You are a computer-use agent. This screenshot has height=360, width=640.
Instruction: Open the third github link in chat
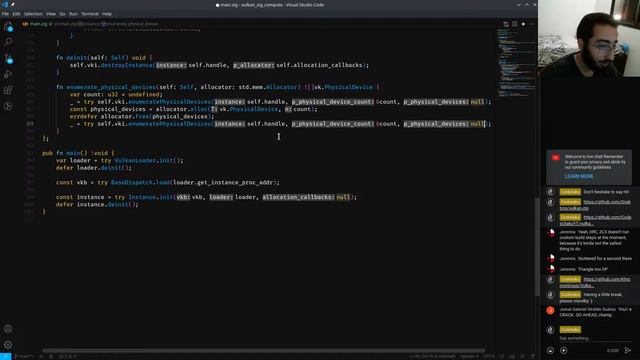595,282
